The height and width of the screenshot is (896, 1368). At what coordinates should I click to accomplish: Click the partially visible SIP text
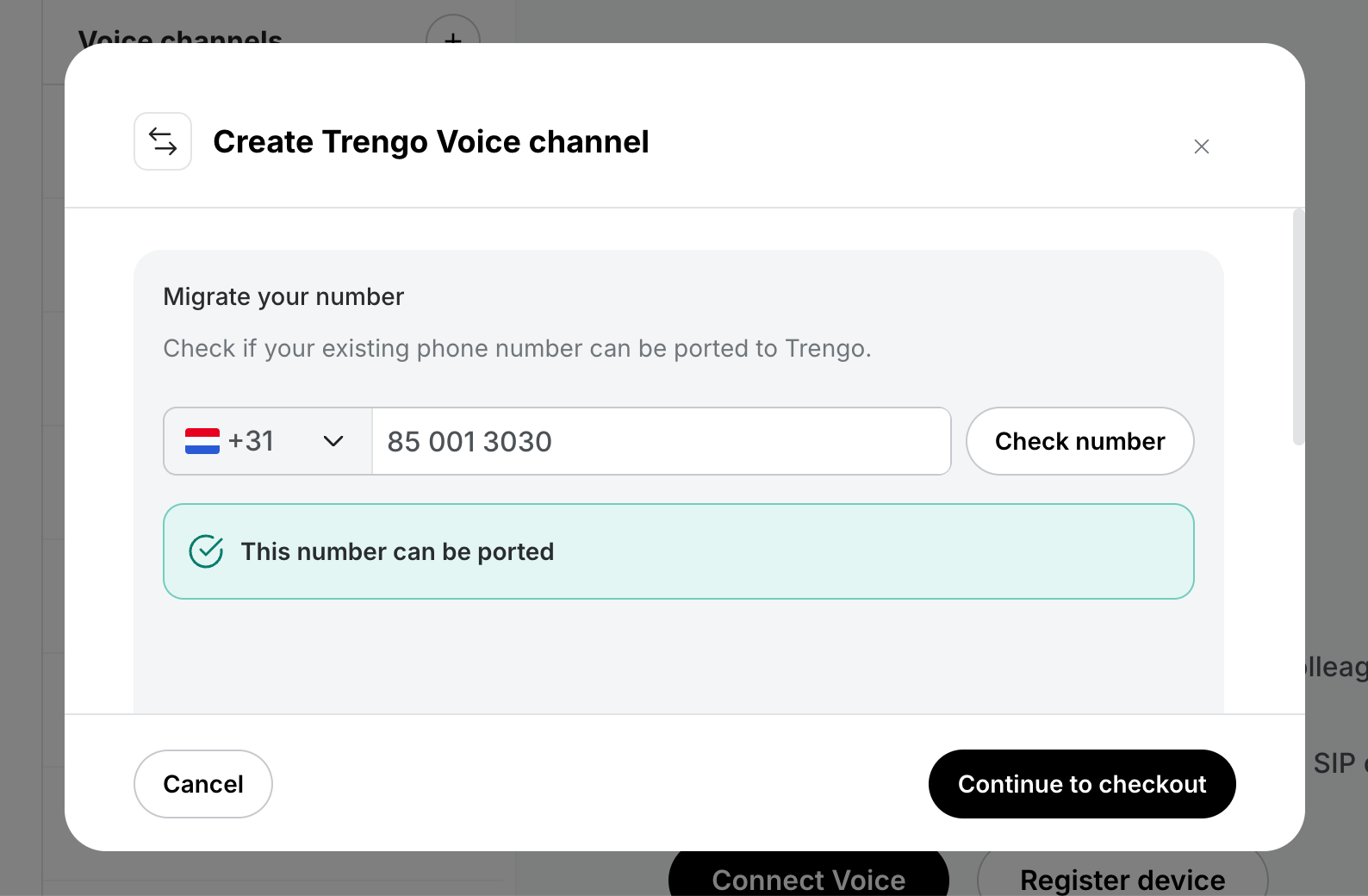[1334, 763]
